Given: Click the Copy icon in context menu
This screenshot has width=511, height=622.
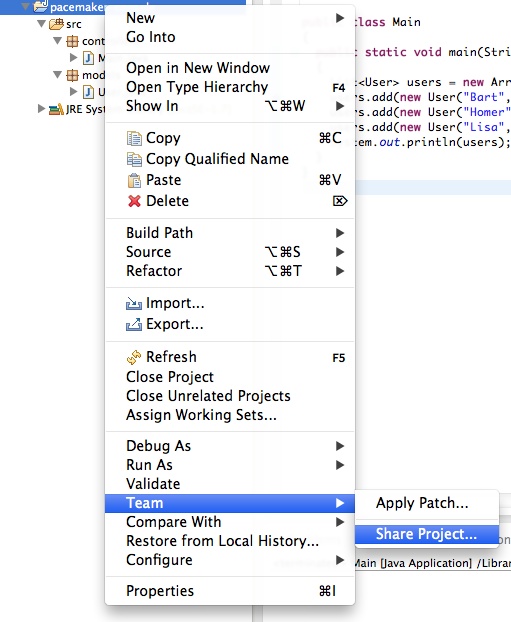Looking at the screenshot, I should point(134,138).
